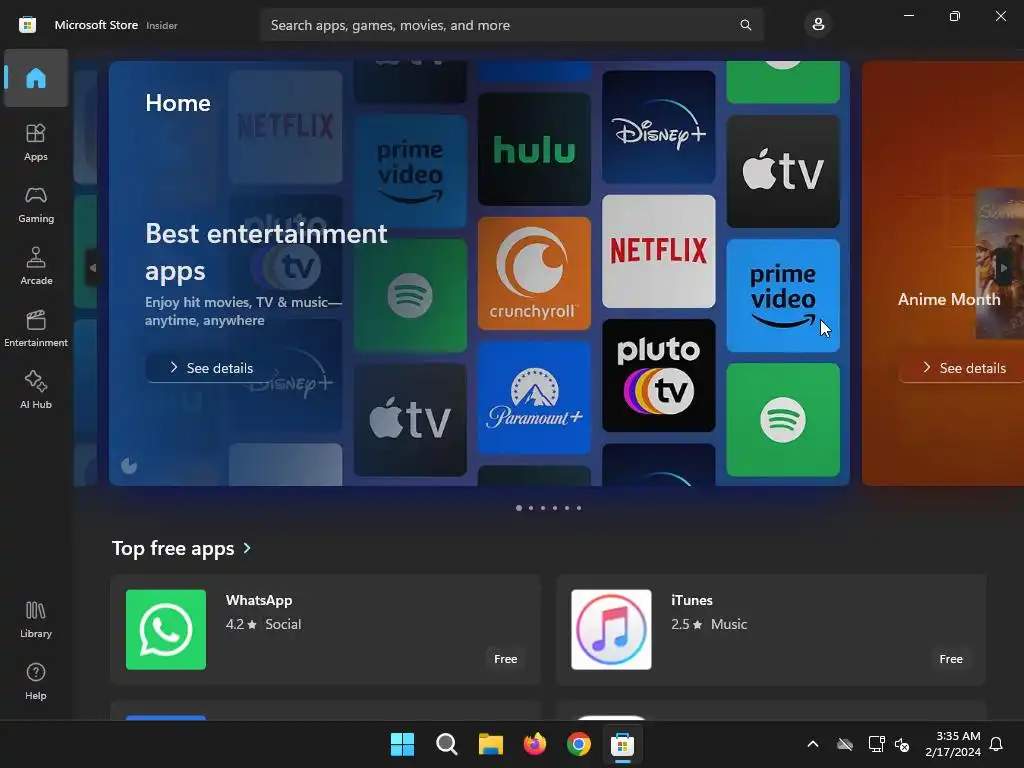Click the Crunchyroll tile

pyautogui.click(x=534, y=273)
